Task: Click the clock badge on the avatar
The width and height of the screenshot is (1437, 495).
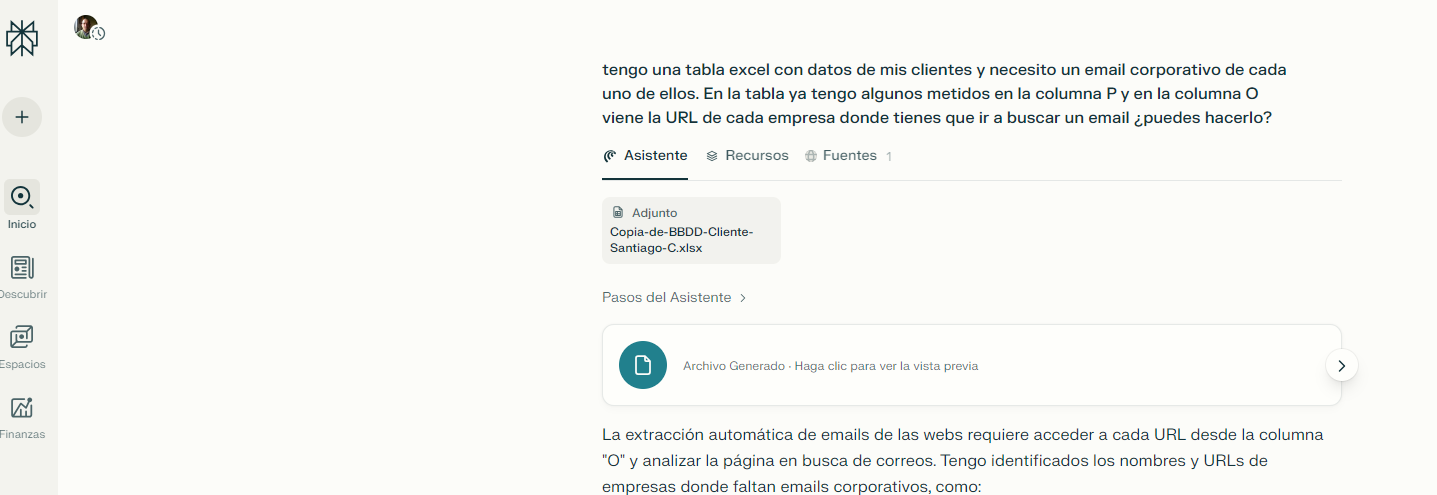Action: (x=99, y=34)
